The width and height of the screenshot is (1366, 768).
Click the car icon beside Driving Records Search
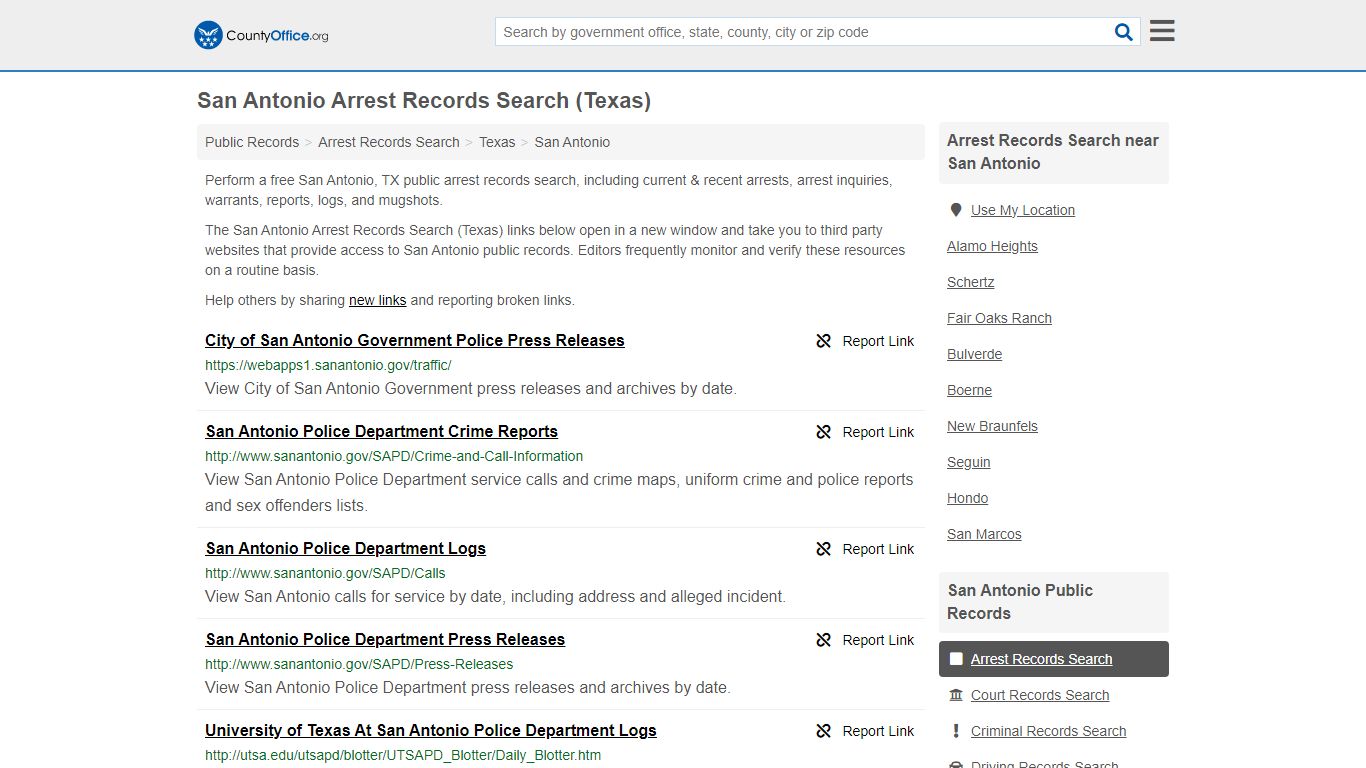pyautogui.click(x=957, y=763)
